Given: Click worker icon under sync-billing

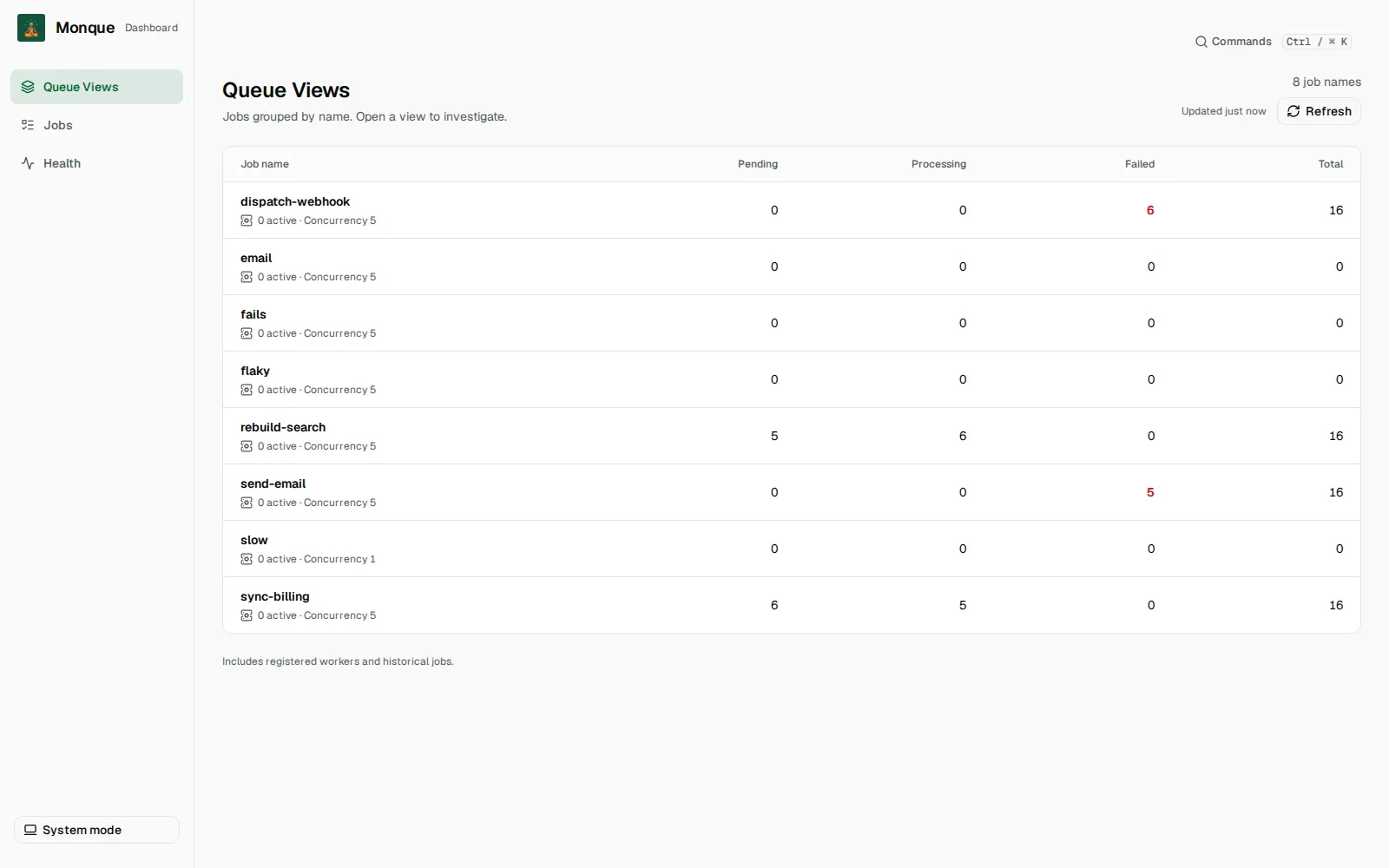Looking at the screenshot, I should click(247, 615).
